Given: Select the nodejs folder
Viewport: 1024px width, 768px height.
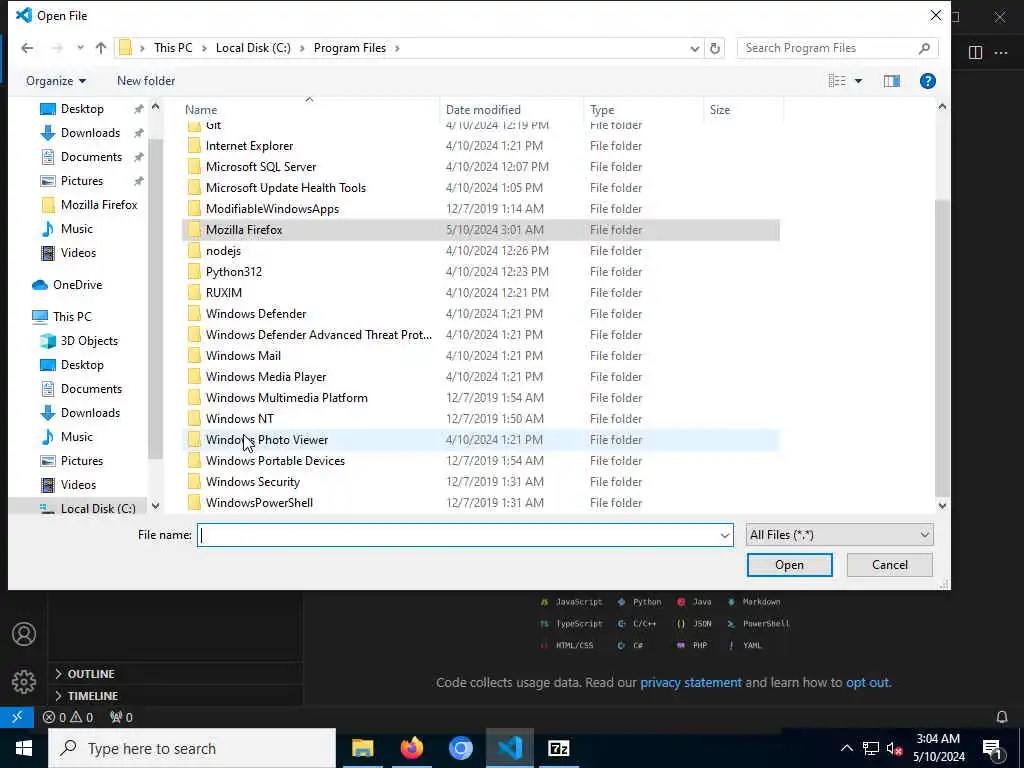Looking at the screenshot, I should [223, 251].
